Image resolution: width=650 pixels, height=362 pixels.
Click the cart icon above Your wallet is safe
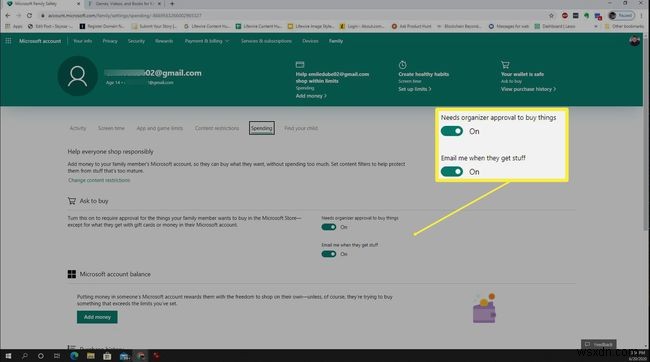pyautogui.click(x=505, y=65)
